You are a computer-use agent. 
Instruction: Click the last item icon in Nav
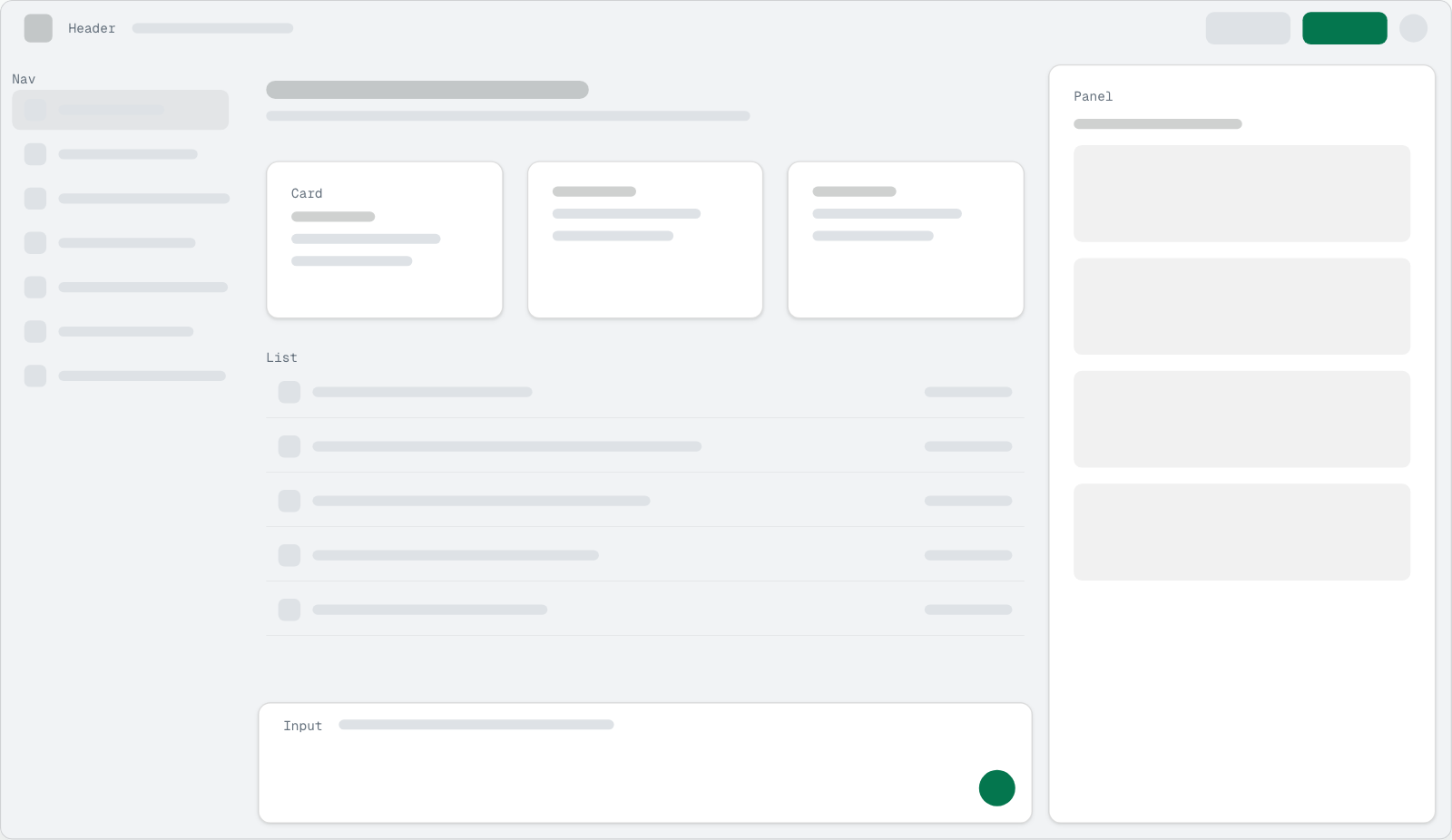(x=35, y=376)
